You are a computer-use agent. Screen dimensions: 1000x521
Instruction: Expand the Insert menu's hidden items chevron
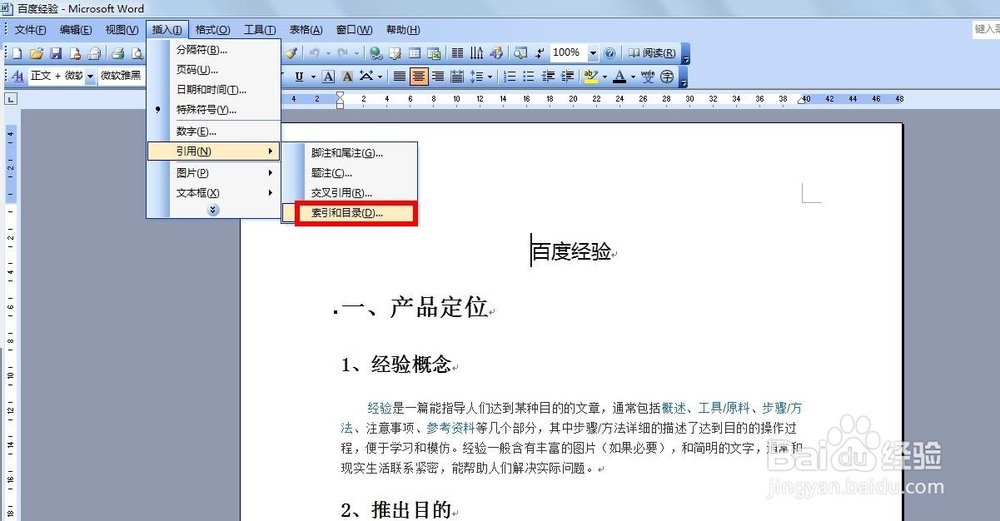pos(213,210)
